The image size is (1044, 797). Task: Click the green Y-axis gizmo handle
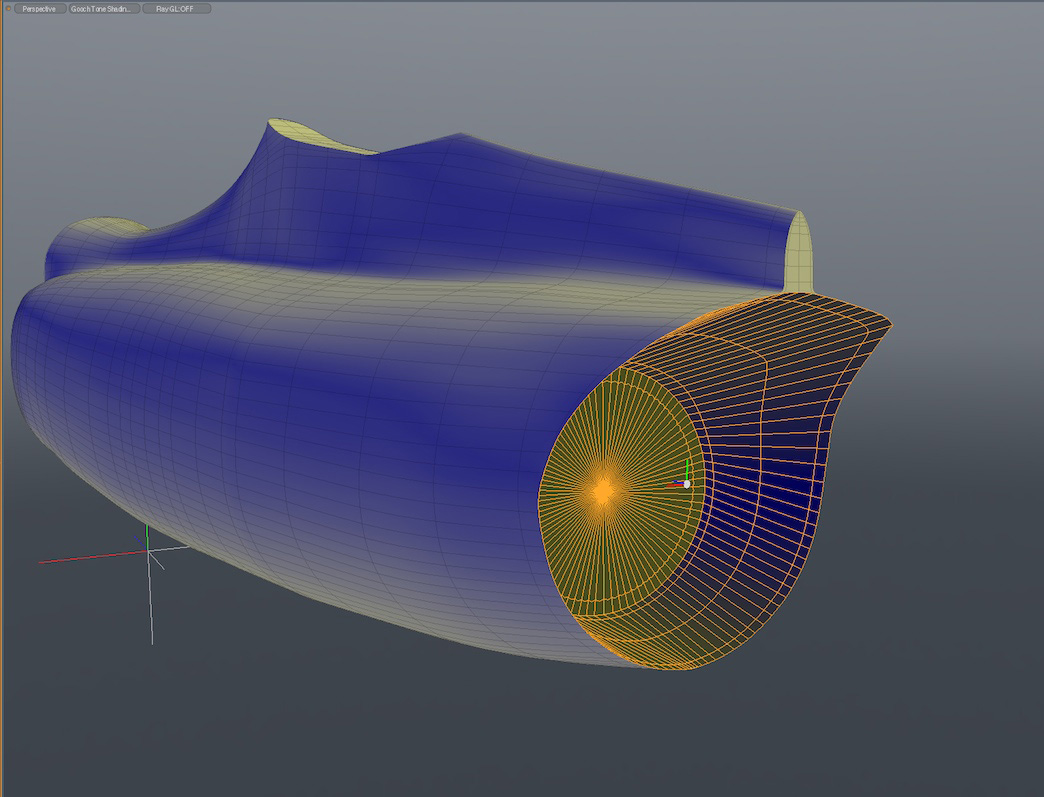[x=686, y=469]
